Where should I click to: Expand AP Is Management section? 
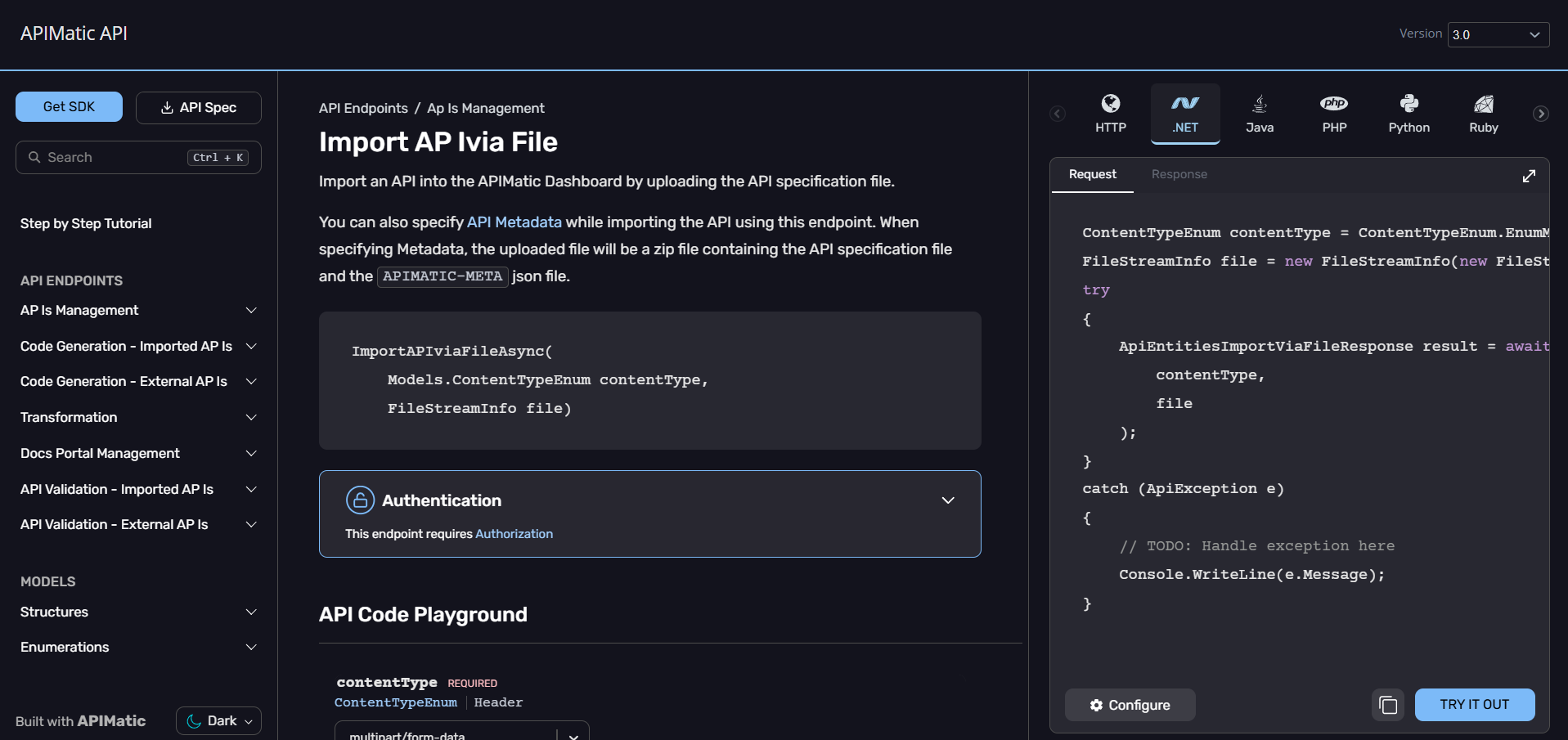[138, 310]
